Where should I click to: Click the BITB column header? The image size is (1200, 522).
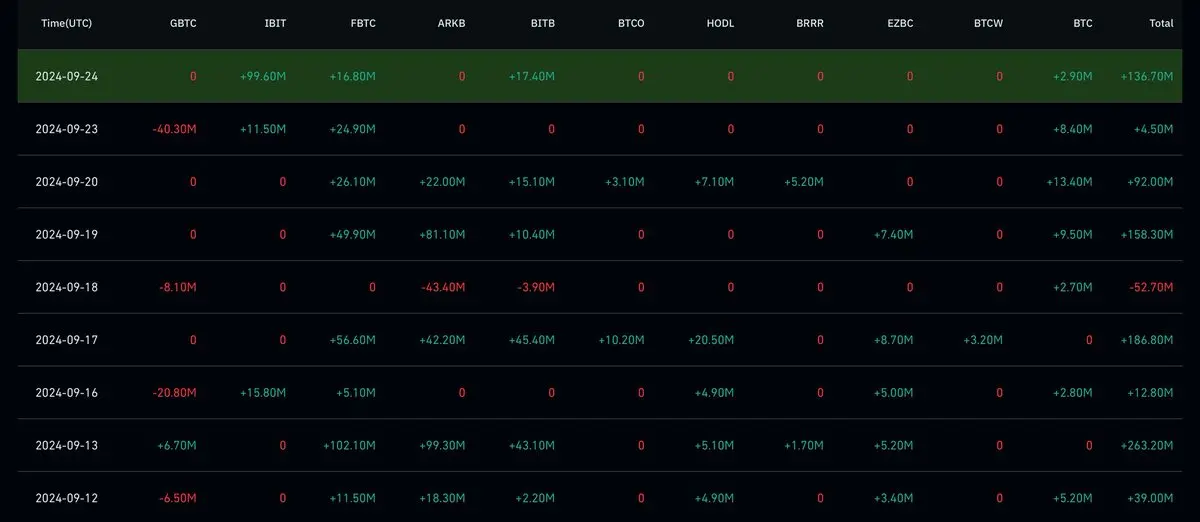coord(542,23)
